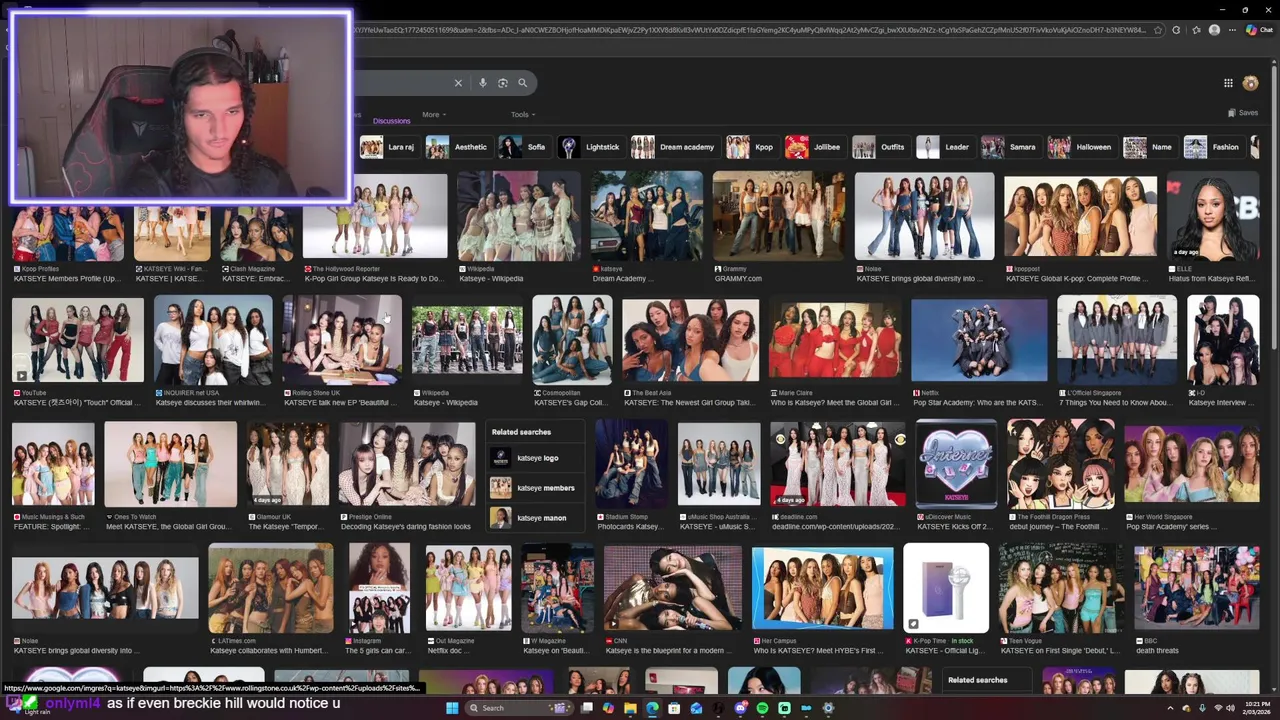Screen dimensions: 1280x720
Task: Open the Netflix Pop Star Academy thumbnail
Action: [979, 340]
